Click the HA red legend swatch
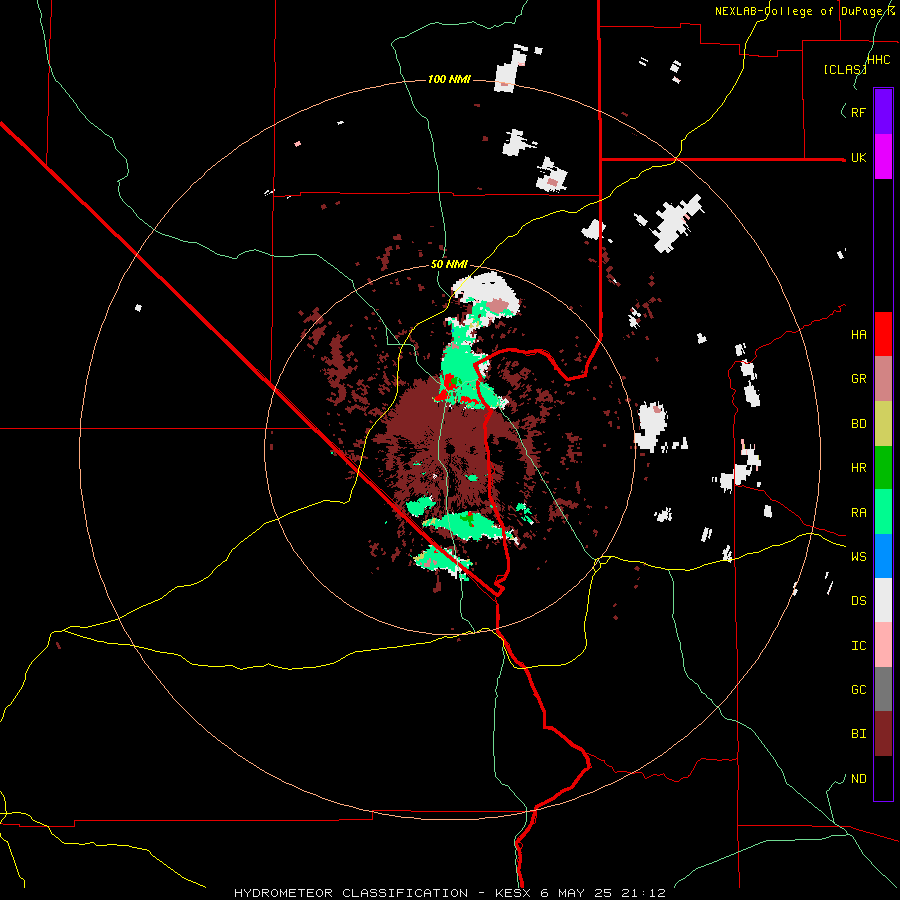The image size is (900, 900). pos(883,334)
